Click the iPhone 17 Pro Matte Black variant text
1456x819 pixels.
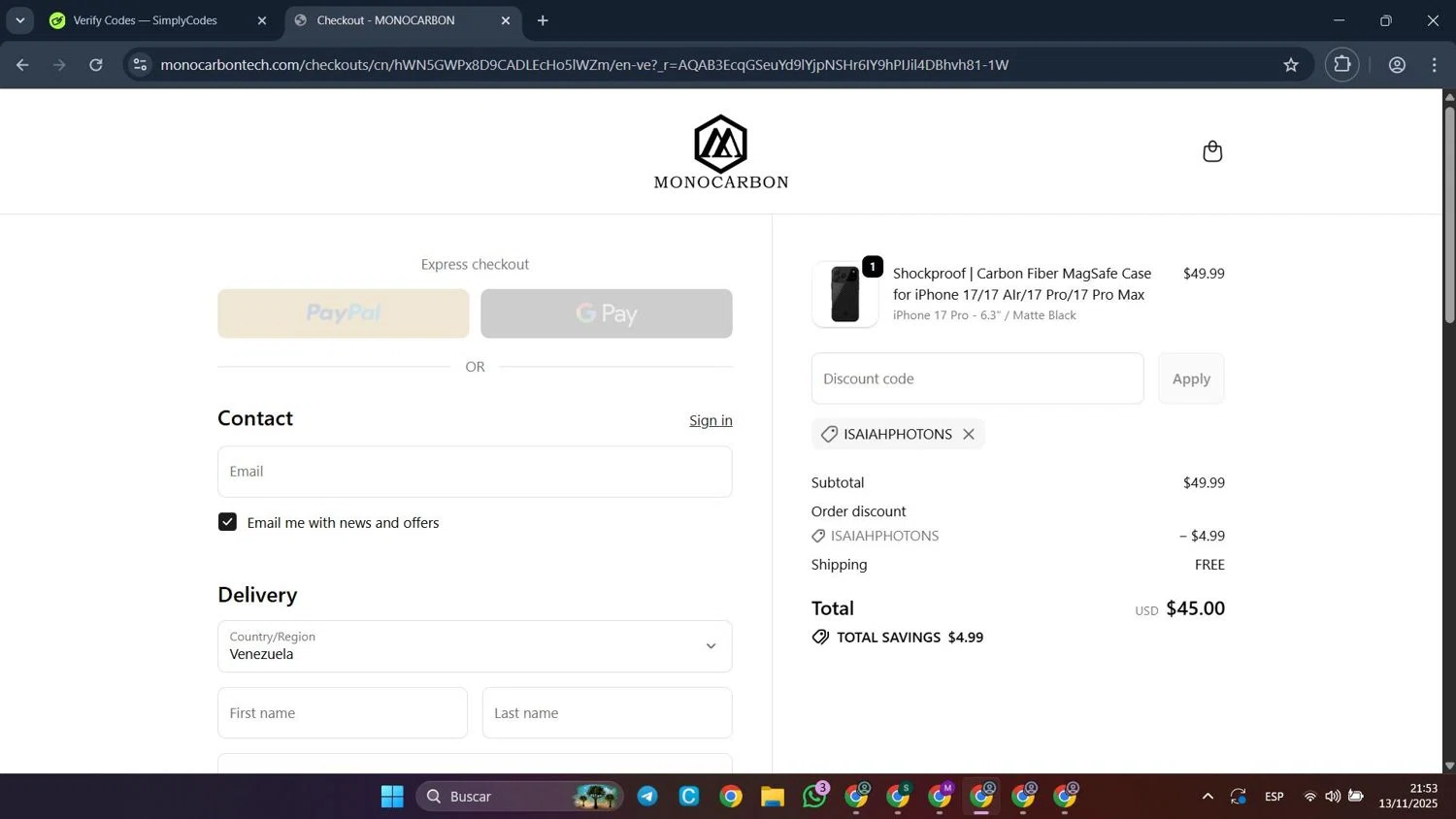[x=984, y=315]
